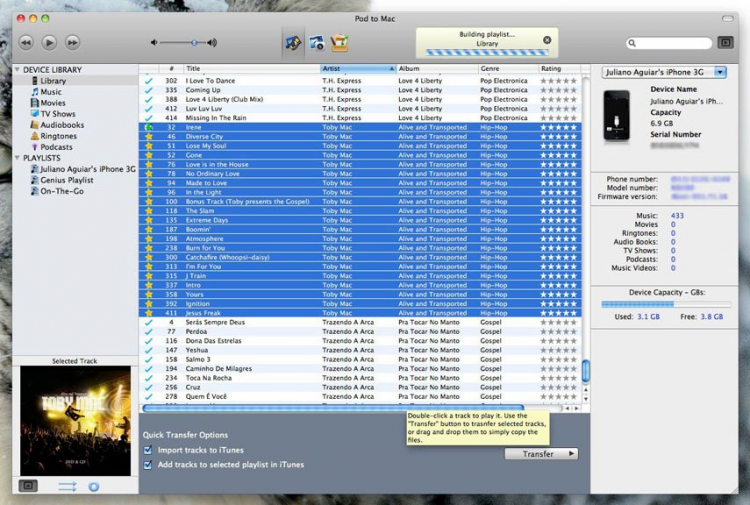Viewport: 750px width, 505px height.
Task: Click the loud speaker icon for max volume
Action: [x=212, y=43]
